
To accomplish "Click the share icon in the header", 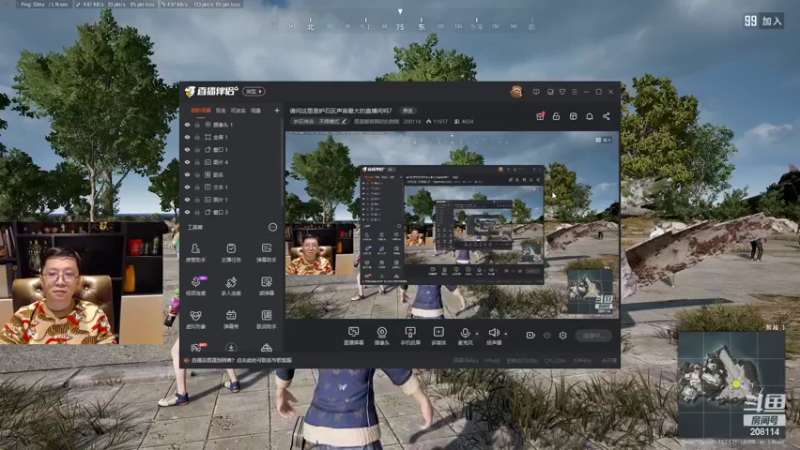I will pyautogui.click(x=606, y=116).
